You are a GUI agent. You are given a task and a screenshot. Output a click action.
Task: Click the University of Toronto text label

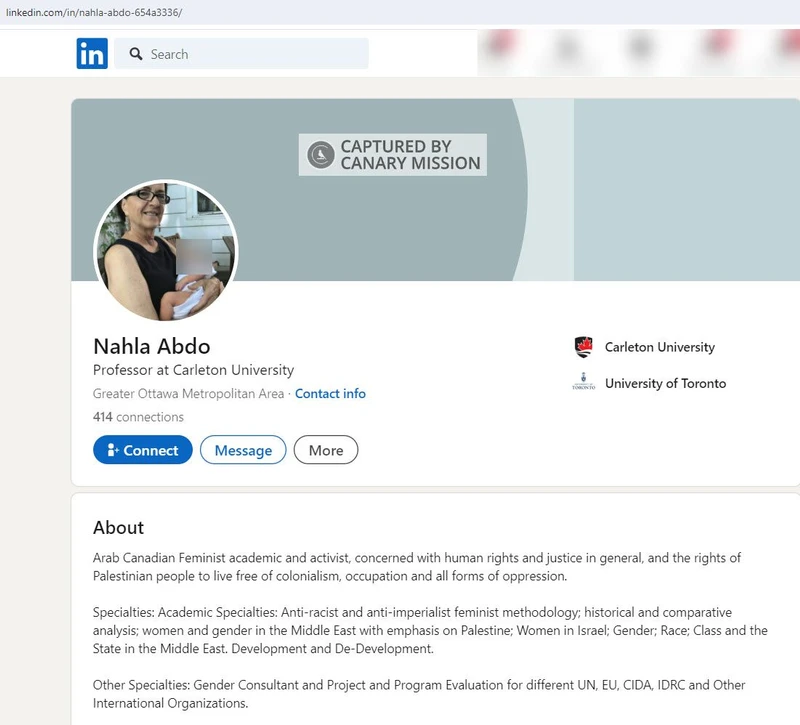(666, 383)
